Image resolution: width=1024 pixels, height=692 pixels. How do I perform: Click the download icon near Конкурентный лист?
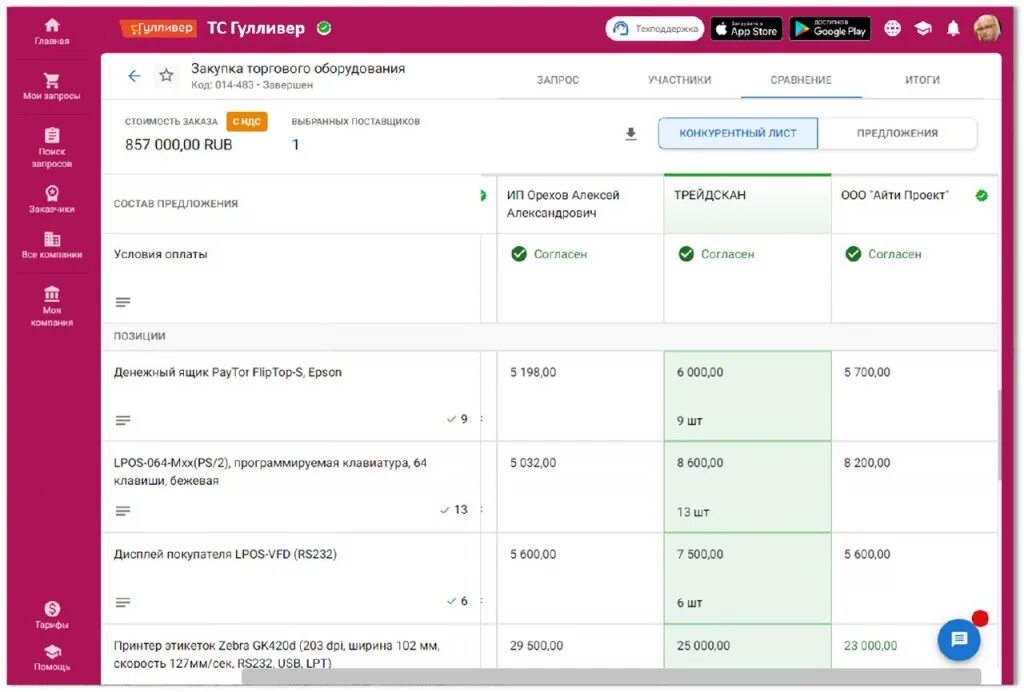pos(630,134)
